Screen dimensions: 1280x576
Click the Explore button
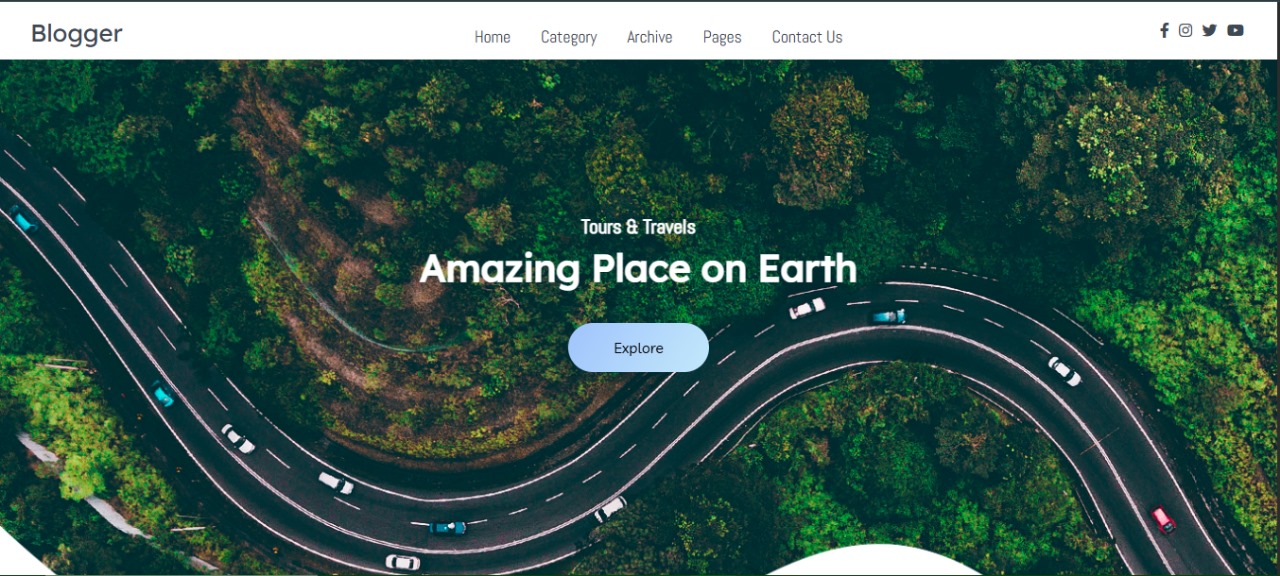638,348
